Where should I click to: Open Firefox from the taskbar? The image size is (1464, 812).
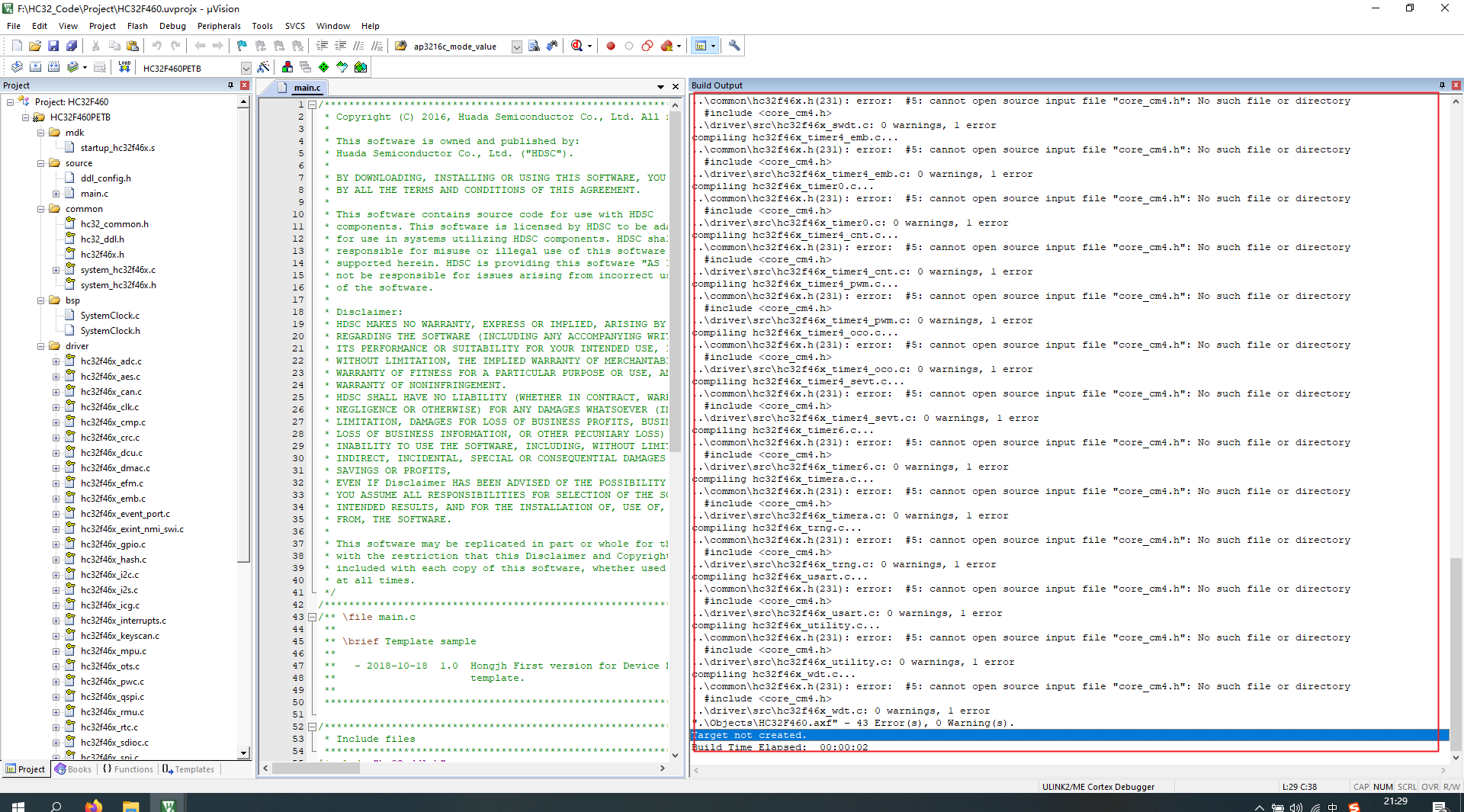click(93, 805)
